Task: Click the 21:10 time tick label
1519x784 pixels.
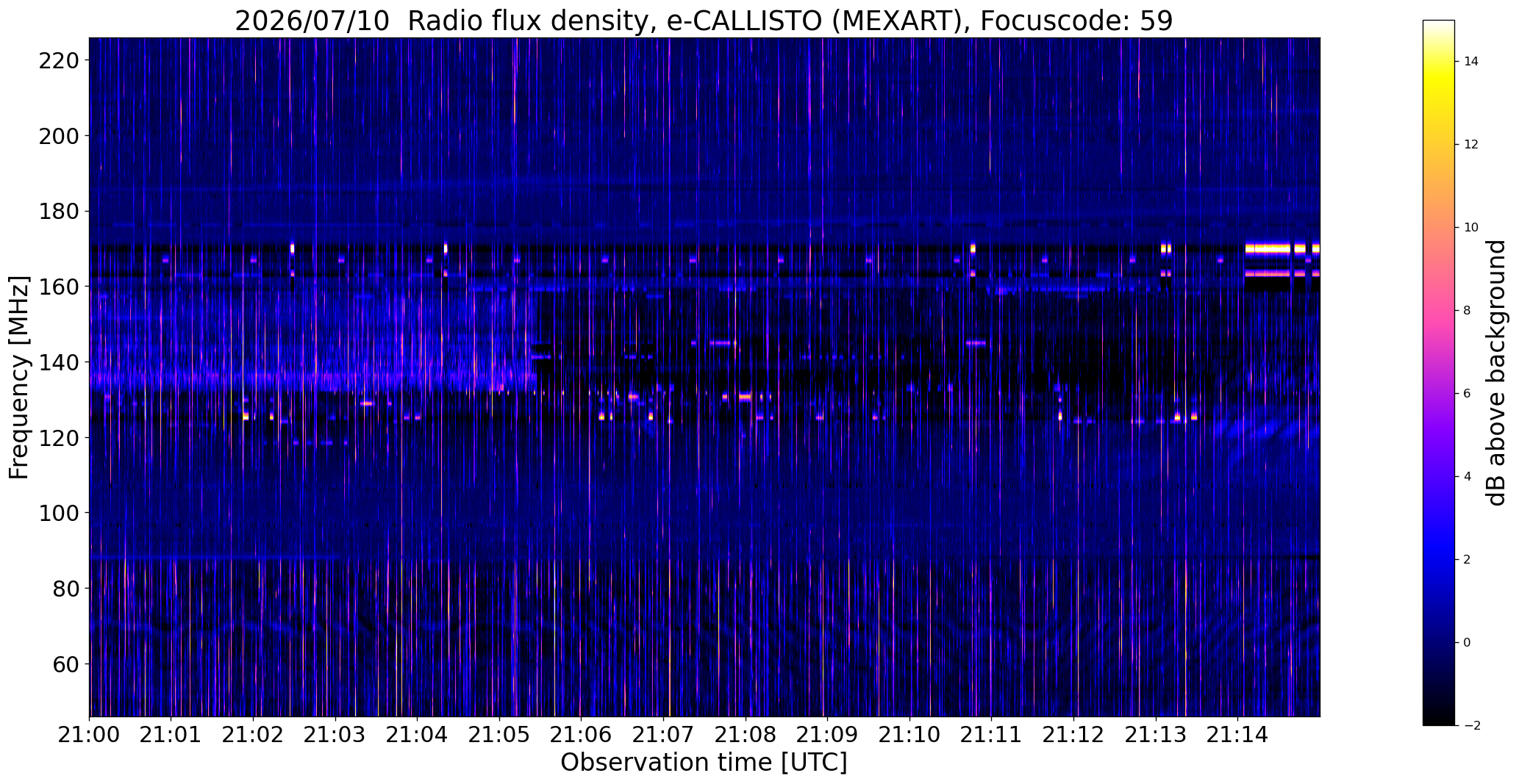Action: 910,735
